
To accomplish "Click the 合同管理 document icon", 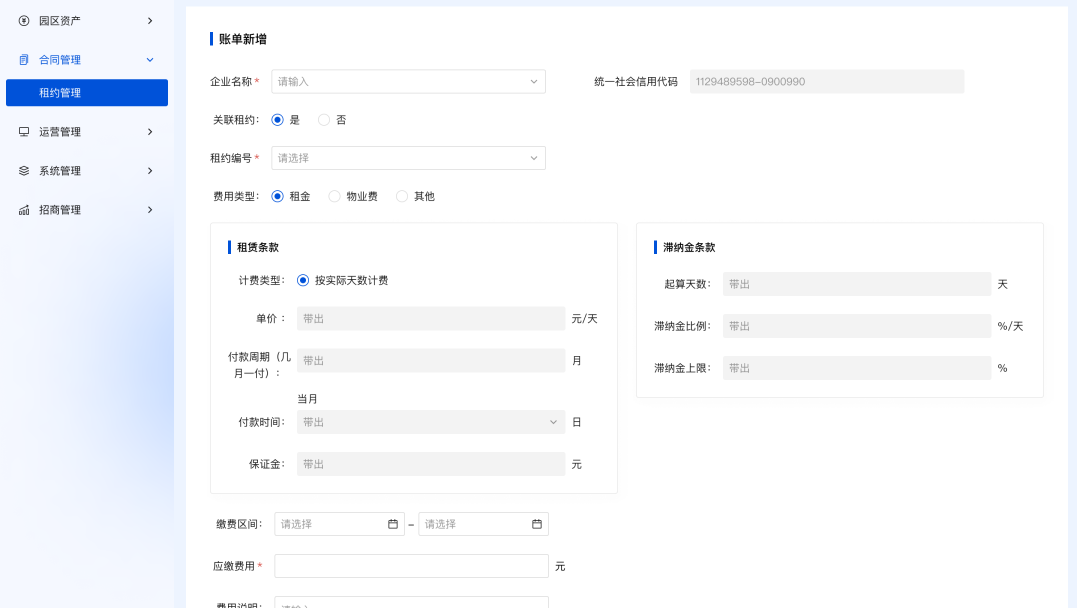I will (x=24, y=60).
